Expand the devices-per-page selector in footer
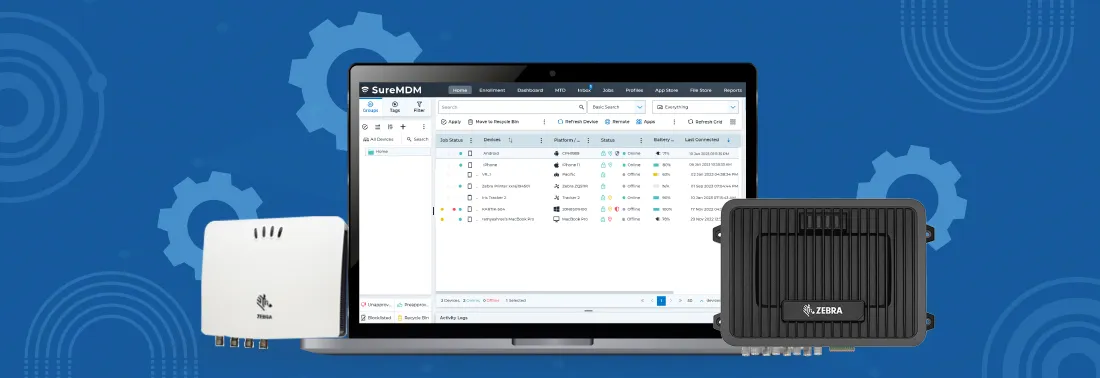The width and height of the screenshot is (1100, 378). tap(702, 300)
